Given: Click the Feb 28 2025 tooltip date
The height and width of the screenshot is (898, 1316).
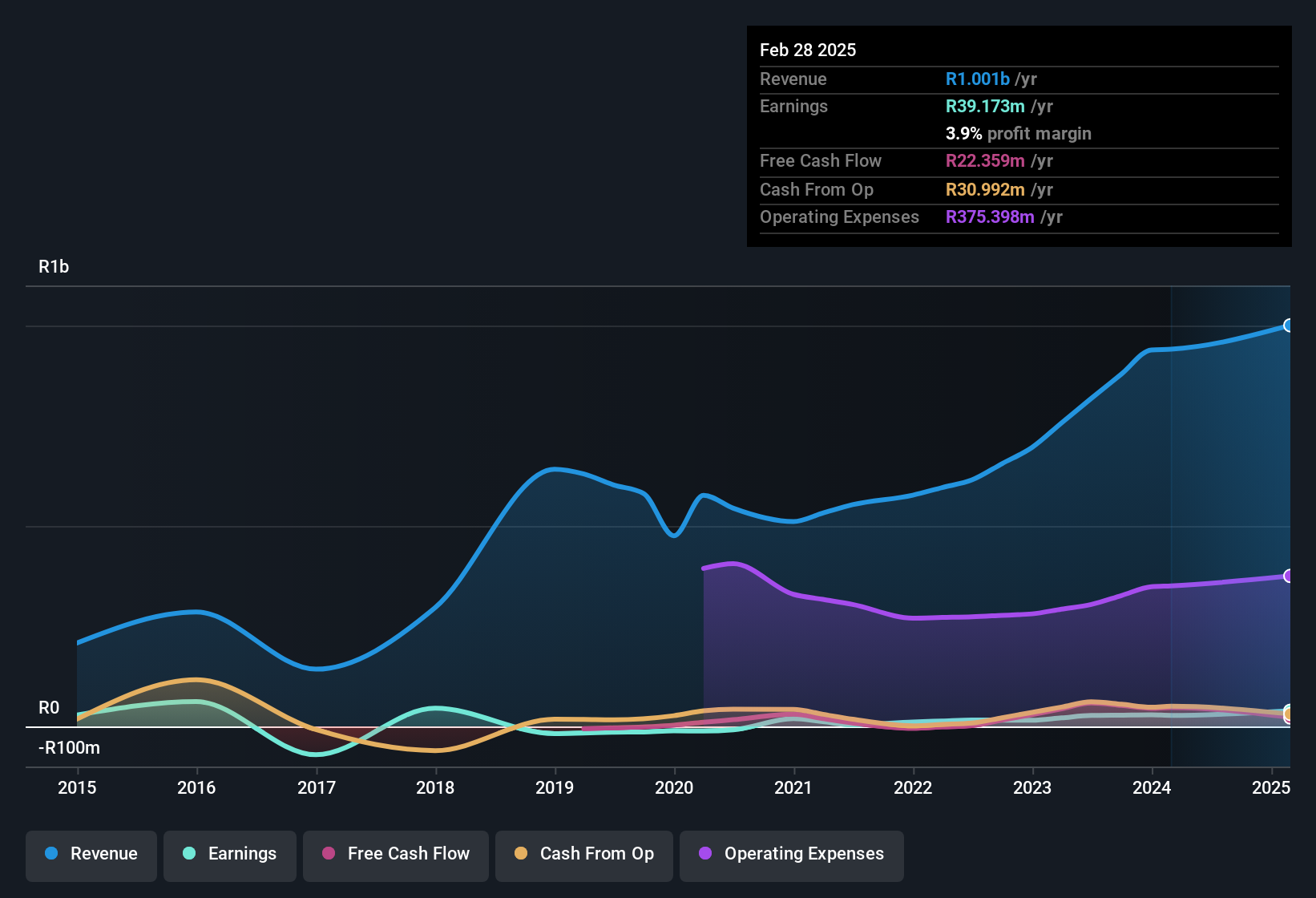Looking at the screenshot, I should click(808, 50).
